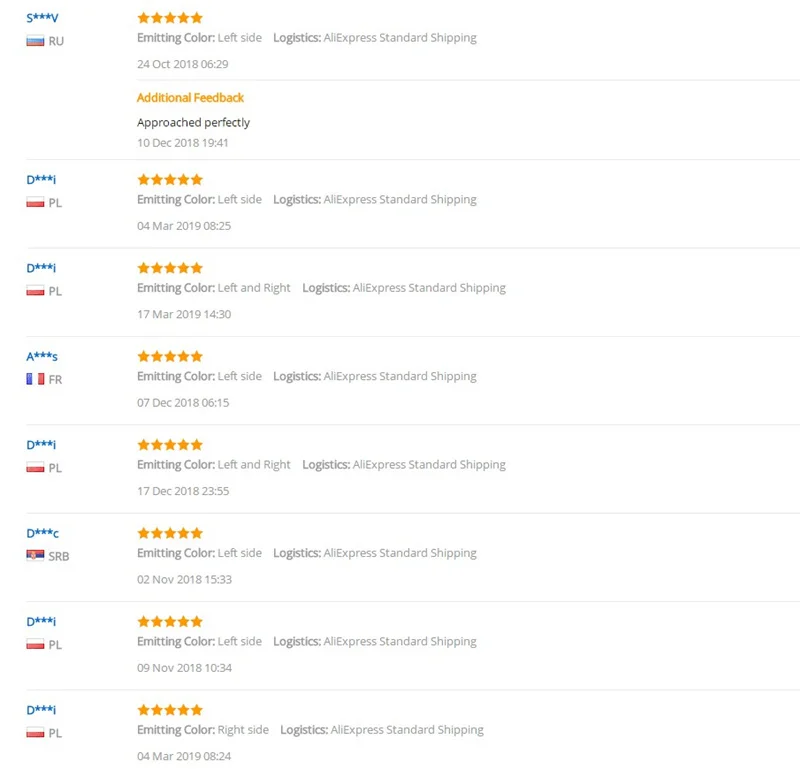Click the Polish flag under the 17 Dec 2018 review

[x=35, y=467]
